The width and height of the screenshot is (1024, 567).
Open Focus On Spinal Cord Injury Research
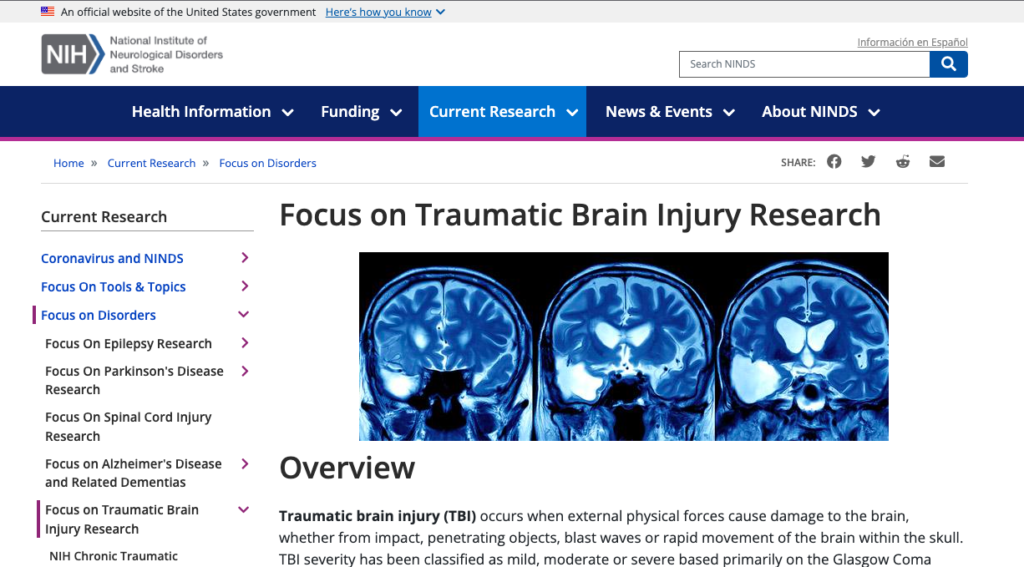128,427
